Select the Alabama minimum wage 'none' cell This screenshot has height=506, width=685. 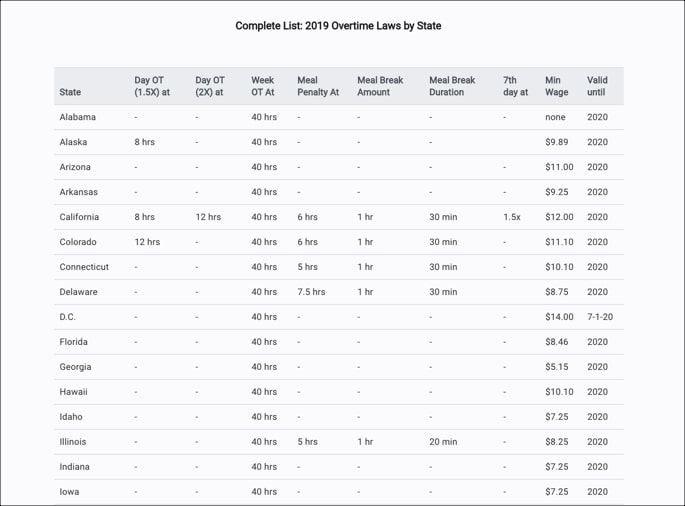click(555, 117)
